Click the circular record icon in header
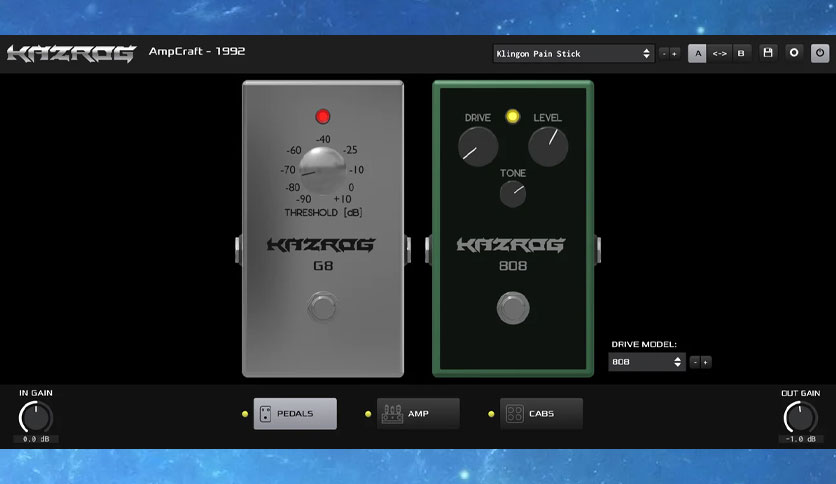The height and width of the screenshot is (484, 836). tap(794, 53)
